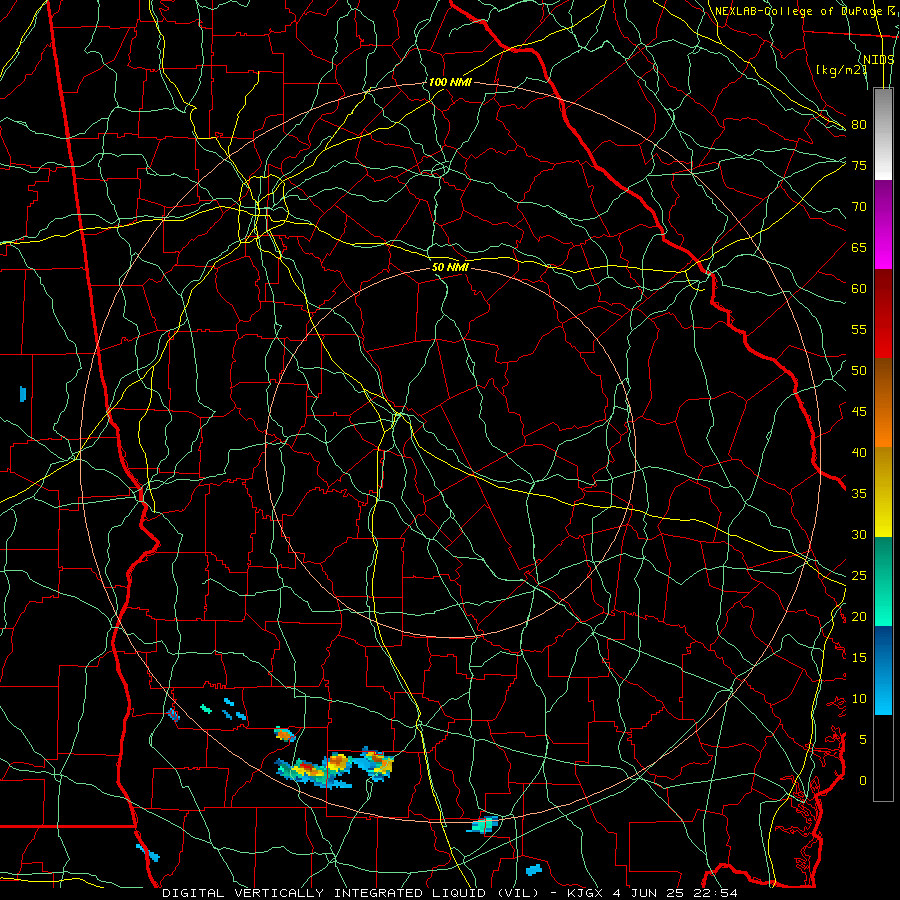Click the 60 value on the color scale
The image size is (900, 900).
[x=859, y=289]
